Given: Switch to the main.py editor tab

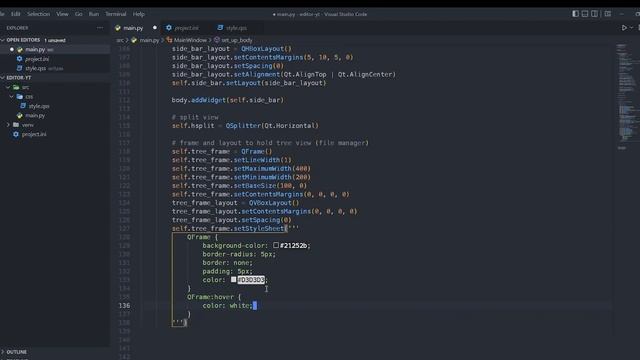Looking at the screenshot, I should coord(133,28).
